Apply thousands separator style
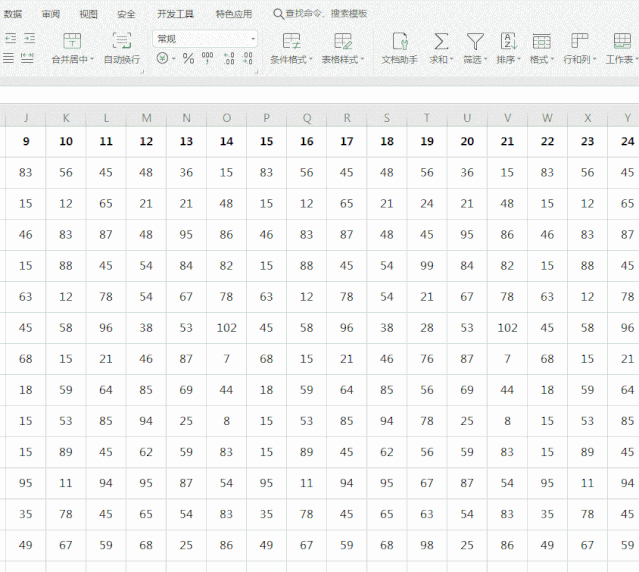 [x=207, y=58]
